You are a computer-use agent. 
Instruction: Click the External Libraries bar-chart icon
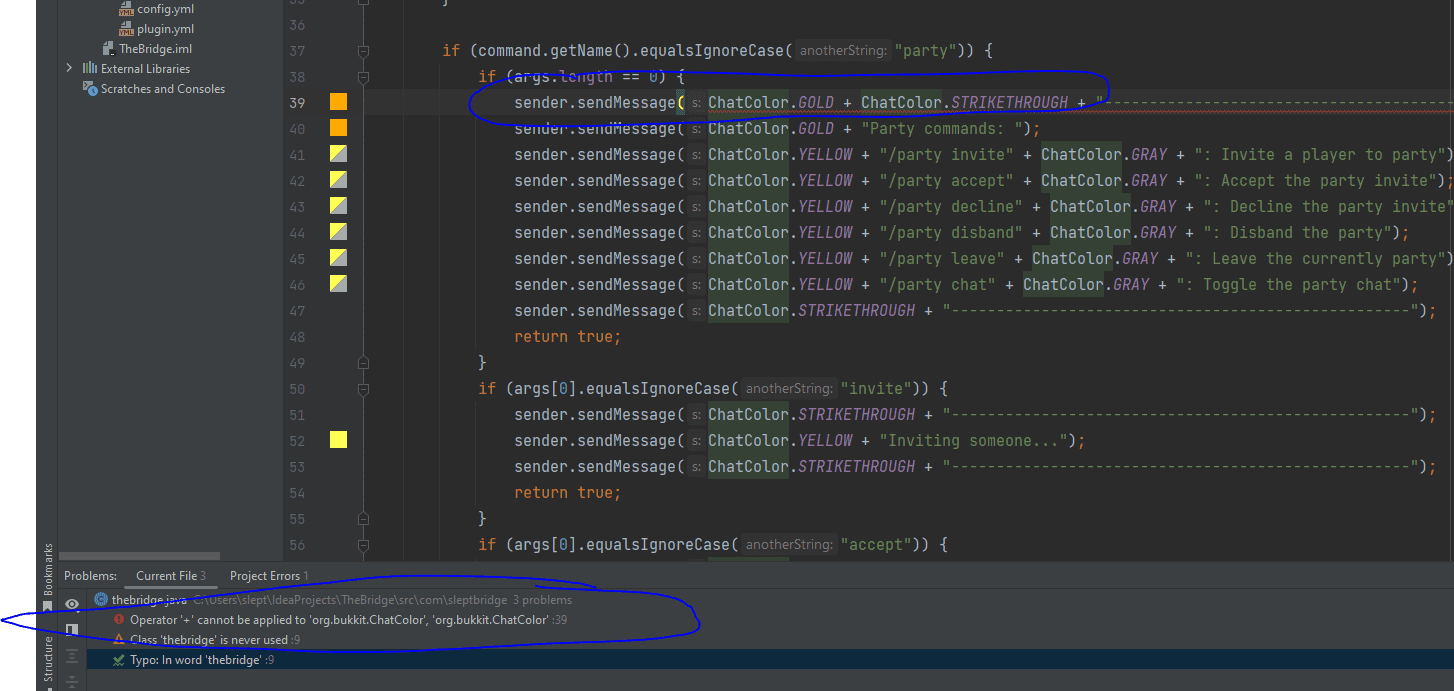(90, 69)
